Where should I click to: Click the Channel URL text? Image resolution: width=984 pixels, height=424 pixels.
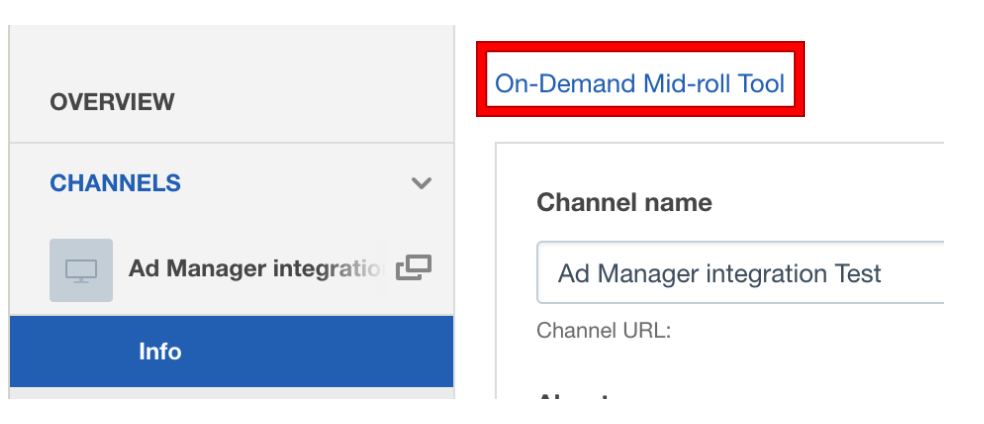point(604,331)
